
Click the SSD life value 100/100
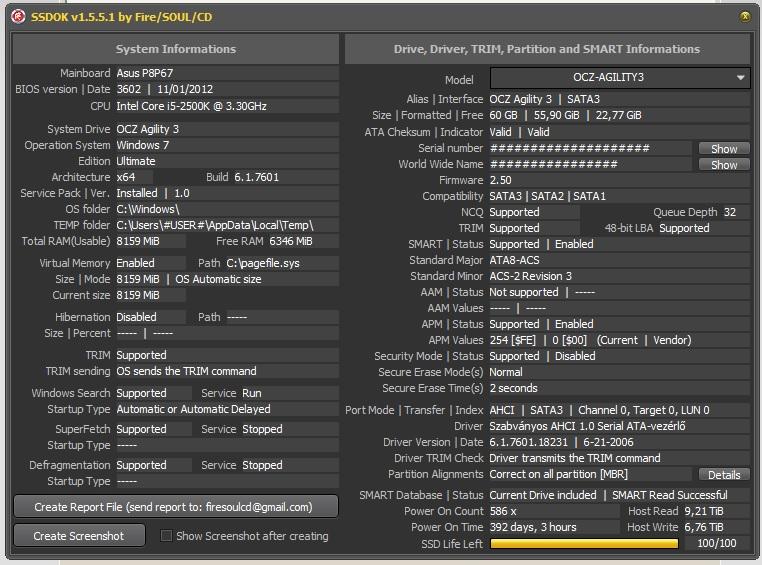[x=717, y=544]
